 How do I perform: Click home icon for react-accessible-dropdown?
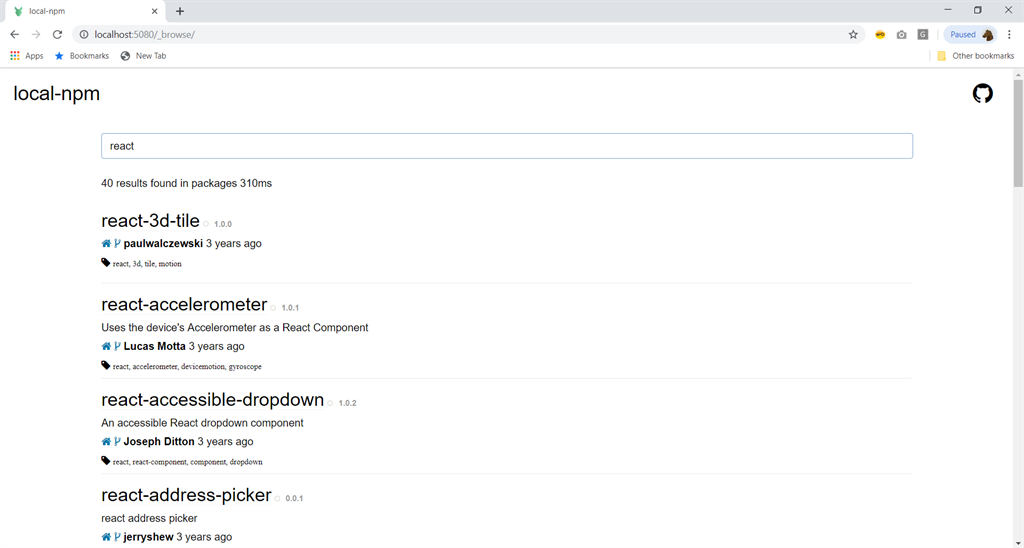(x=106, y=442)
